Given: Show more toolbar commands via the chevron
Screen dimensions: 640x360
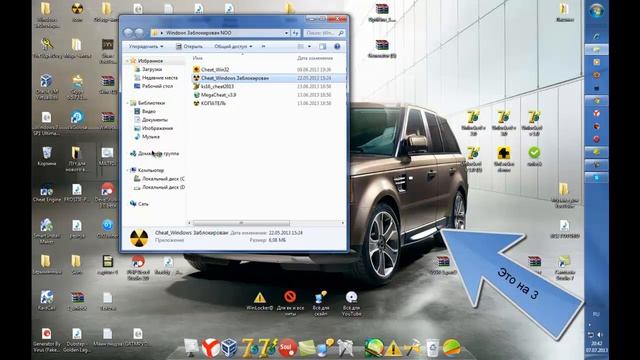Looking at the screenshot, I should click(x=263, y=47).
